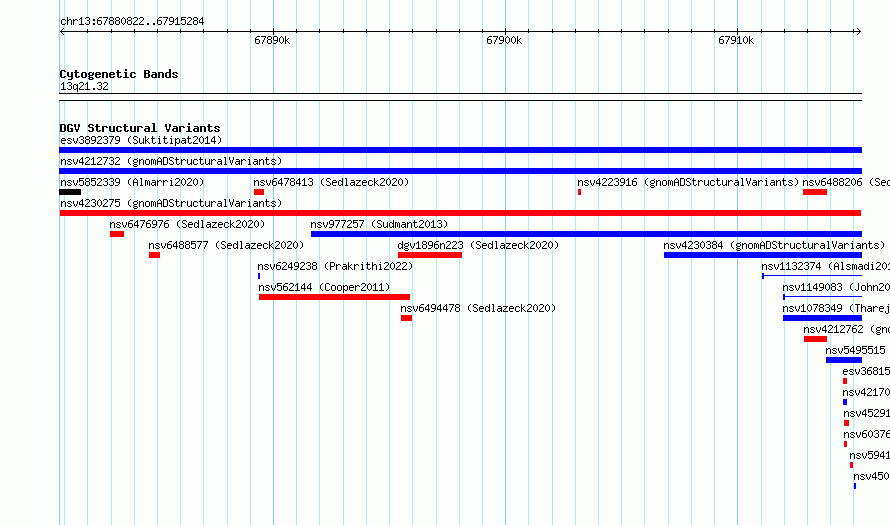890x525 pixels.
Task: Open the nsv6249238 (Prakrithi2022) label
Action: coord(335,266)
